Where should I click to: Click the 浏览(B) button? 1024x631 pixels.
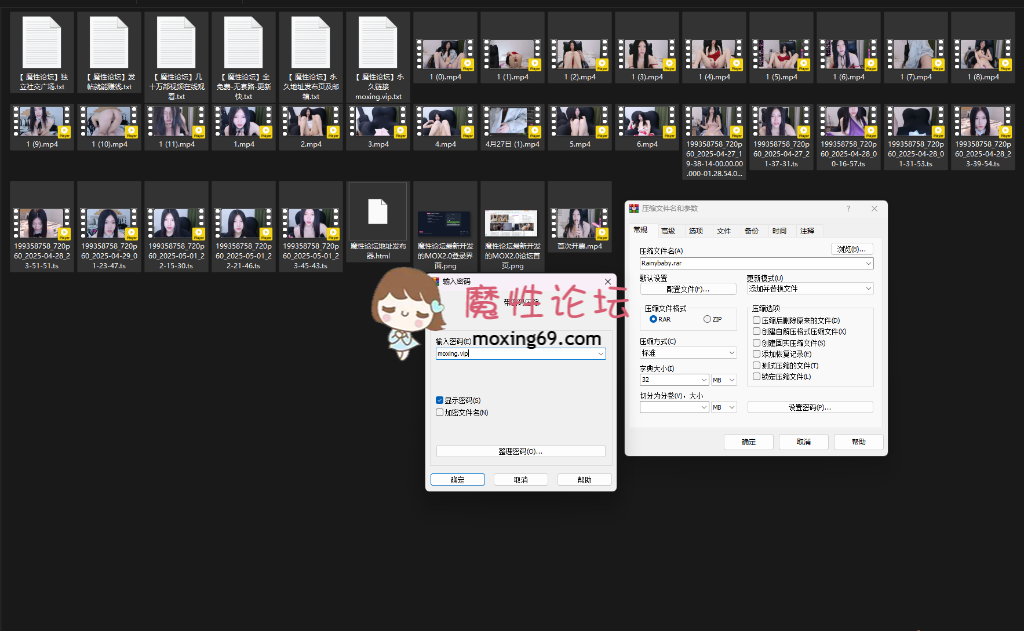(x=851, y=247)
